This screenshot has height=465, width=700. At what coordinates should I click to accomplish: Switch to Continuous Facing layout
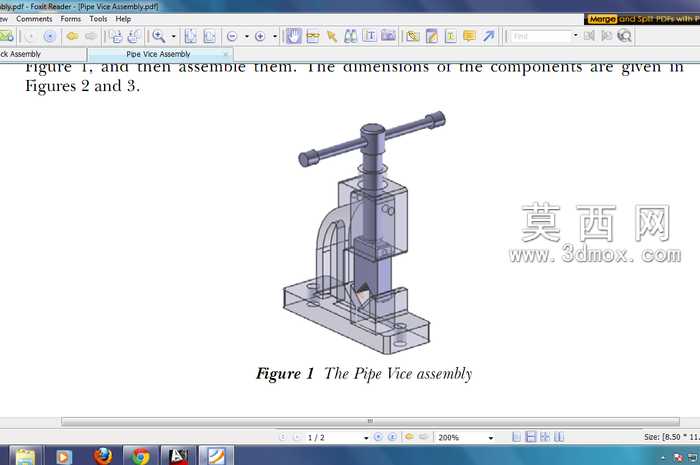point(545,437)
